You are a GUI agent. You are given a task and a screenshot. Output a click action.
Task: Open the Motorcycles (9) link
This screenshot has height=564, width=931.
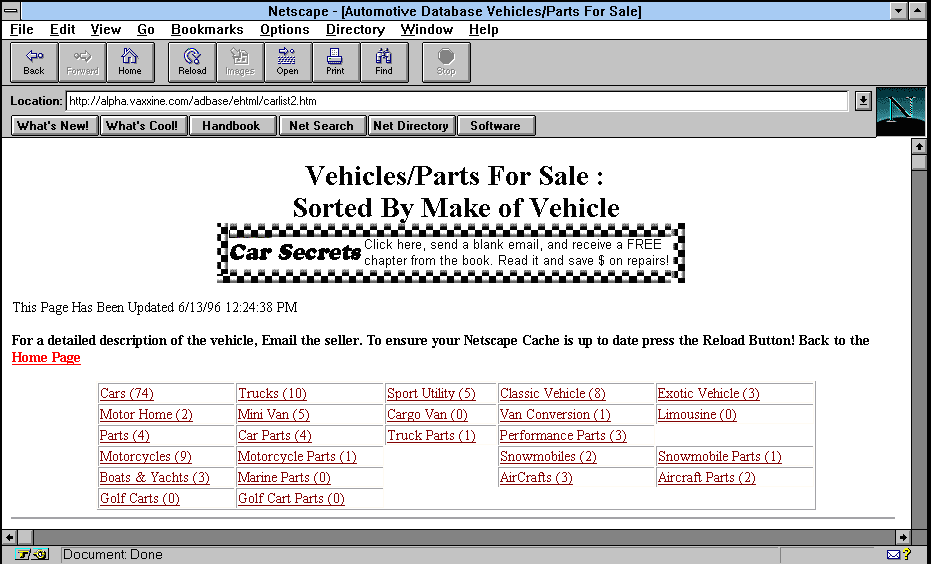145,457
